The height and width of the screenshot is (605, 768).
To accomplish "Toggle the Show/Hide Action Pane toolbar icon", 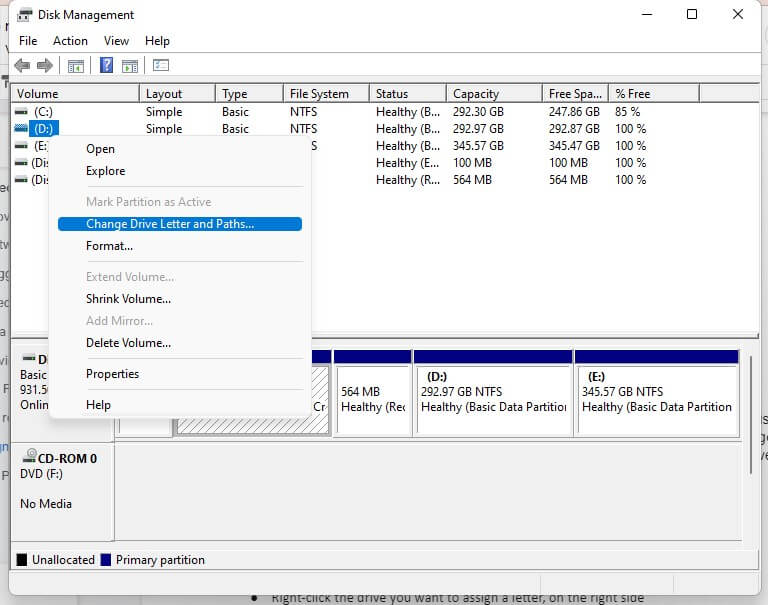I will pos(130,66).
